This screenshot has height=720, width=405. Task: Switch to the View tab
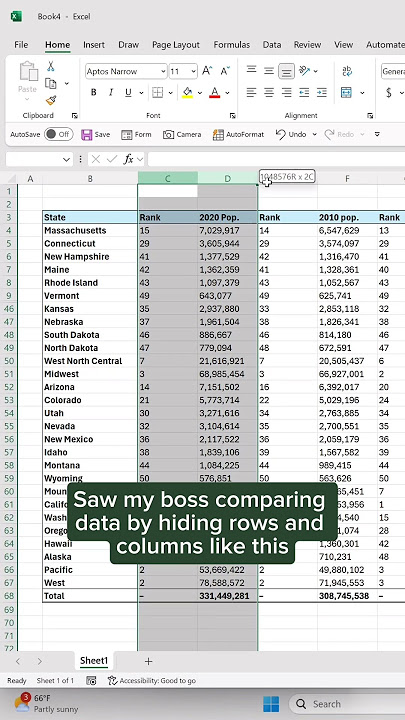(343, 45)
